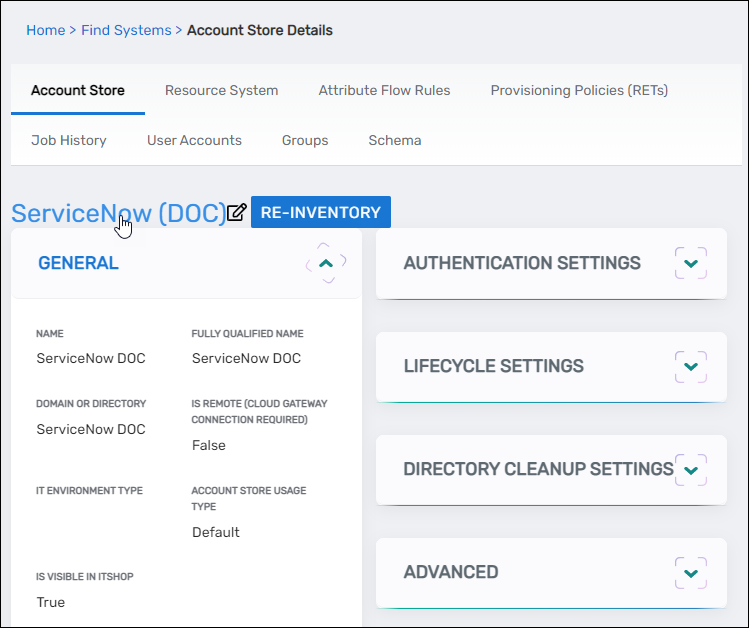The image size is (749, 628).
Task: Open Provisioning Policies (RETs) tab
Action: click(579, 90)
